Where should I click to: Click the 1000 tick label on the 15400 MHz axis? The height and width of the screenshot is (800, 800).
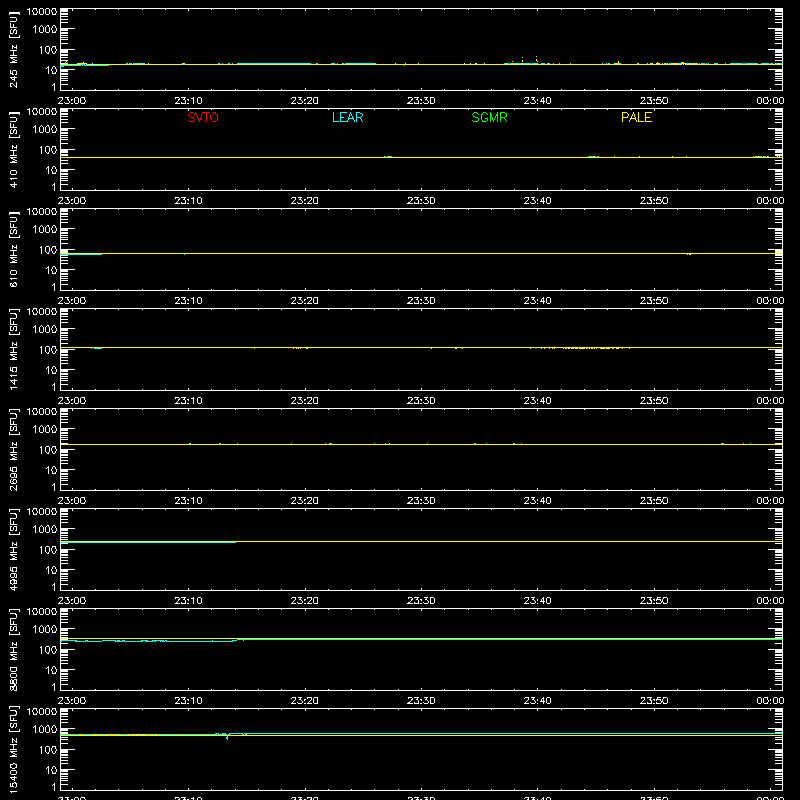(x=45, y=730)
